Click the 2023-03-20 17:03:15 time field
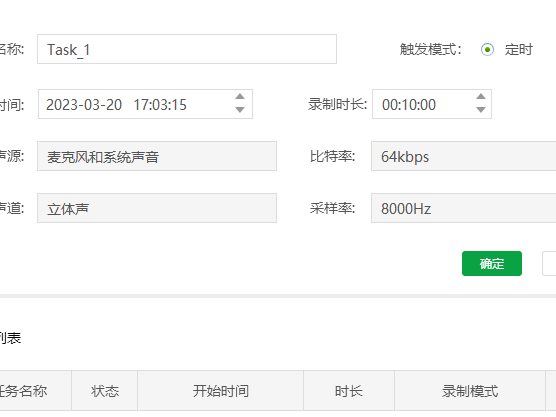The height and width of the screenshot is (417, 556). coord(145,104)
